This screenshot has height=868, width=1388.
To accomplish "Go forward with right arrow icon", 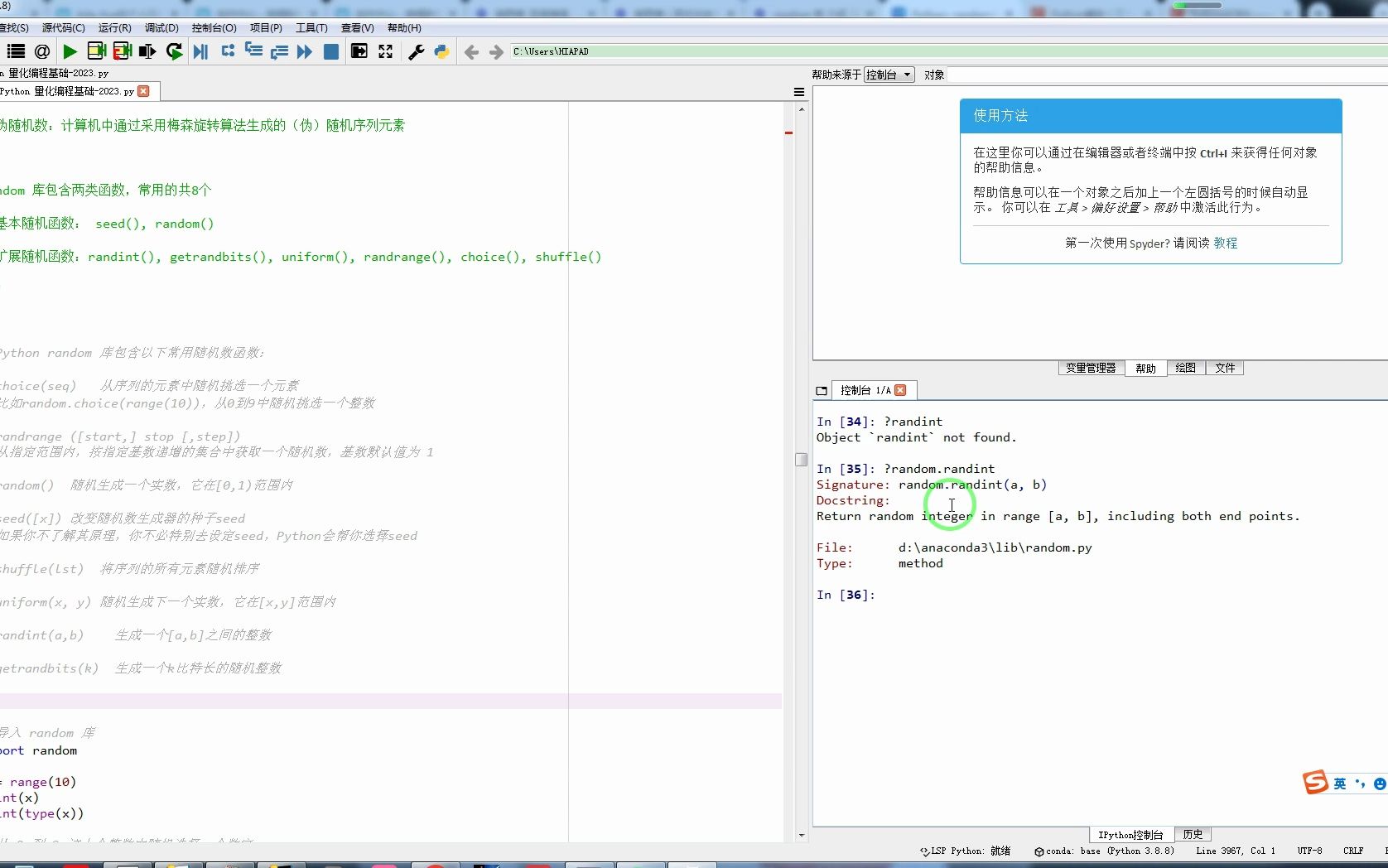I will [x=496, y=52].
